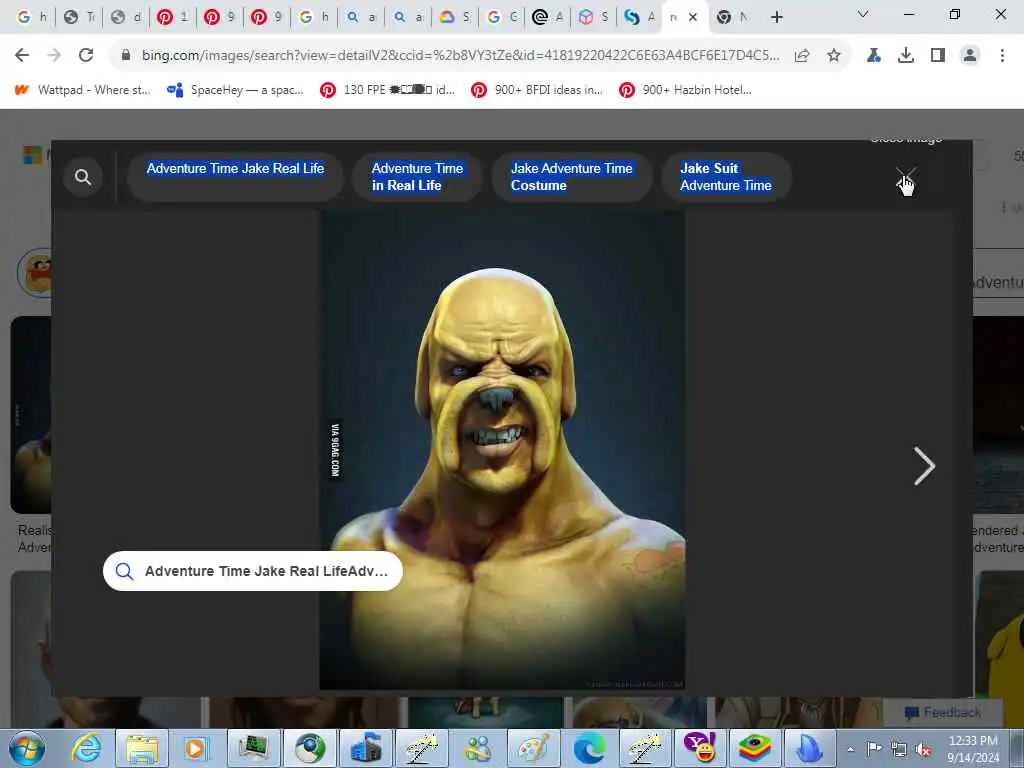The height and width of the screenshot is (768, 1024).
Task: Open Chrome icon on the taskbar
Action: pyautogui.click(x=310, y=748)
